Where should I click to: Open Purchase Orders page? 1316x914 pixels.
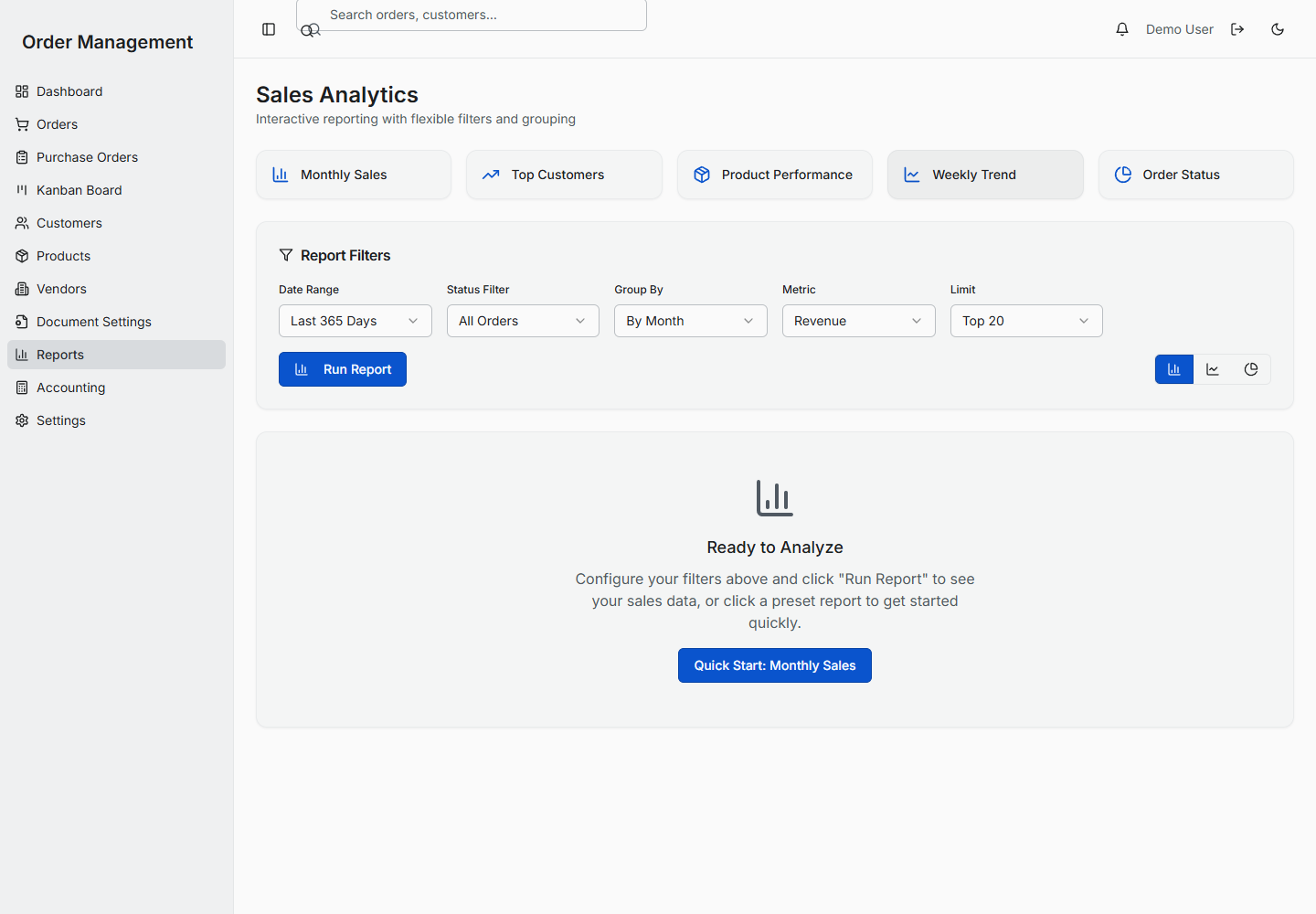(116, 157)
